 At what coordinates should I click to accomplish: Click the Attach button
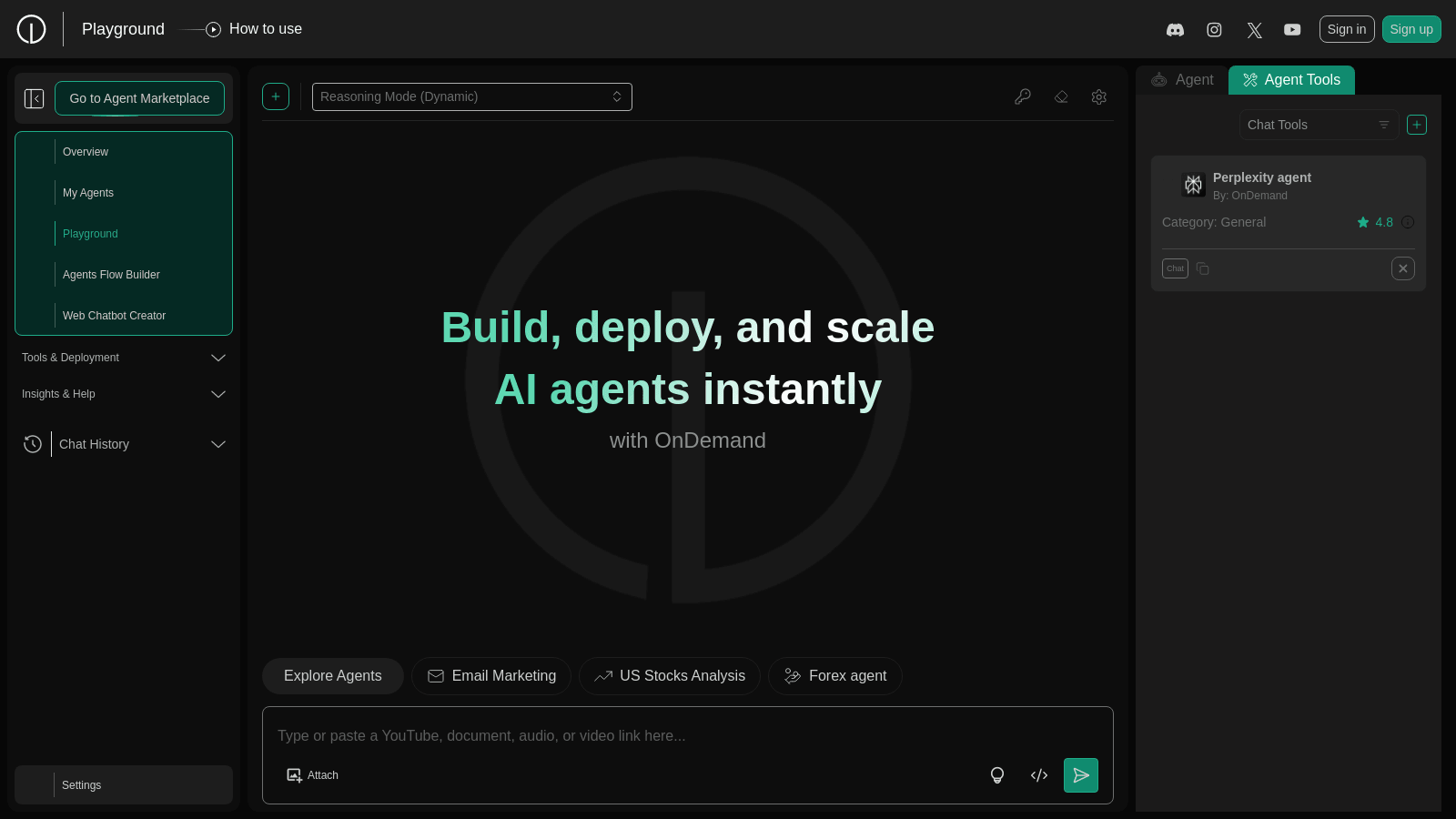tap(312, 775)
